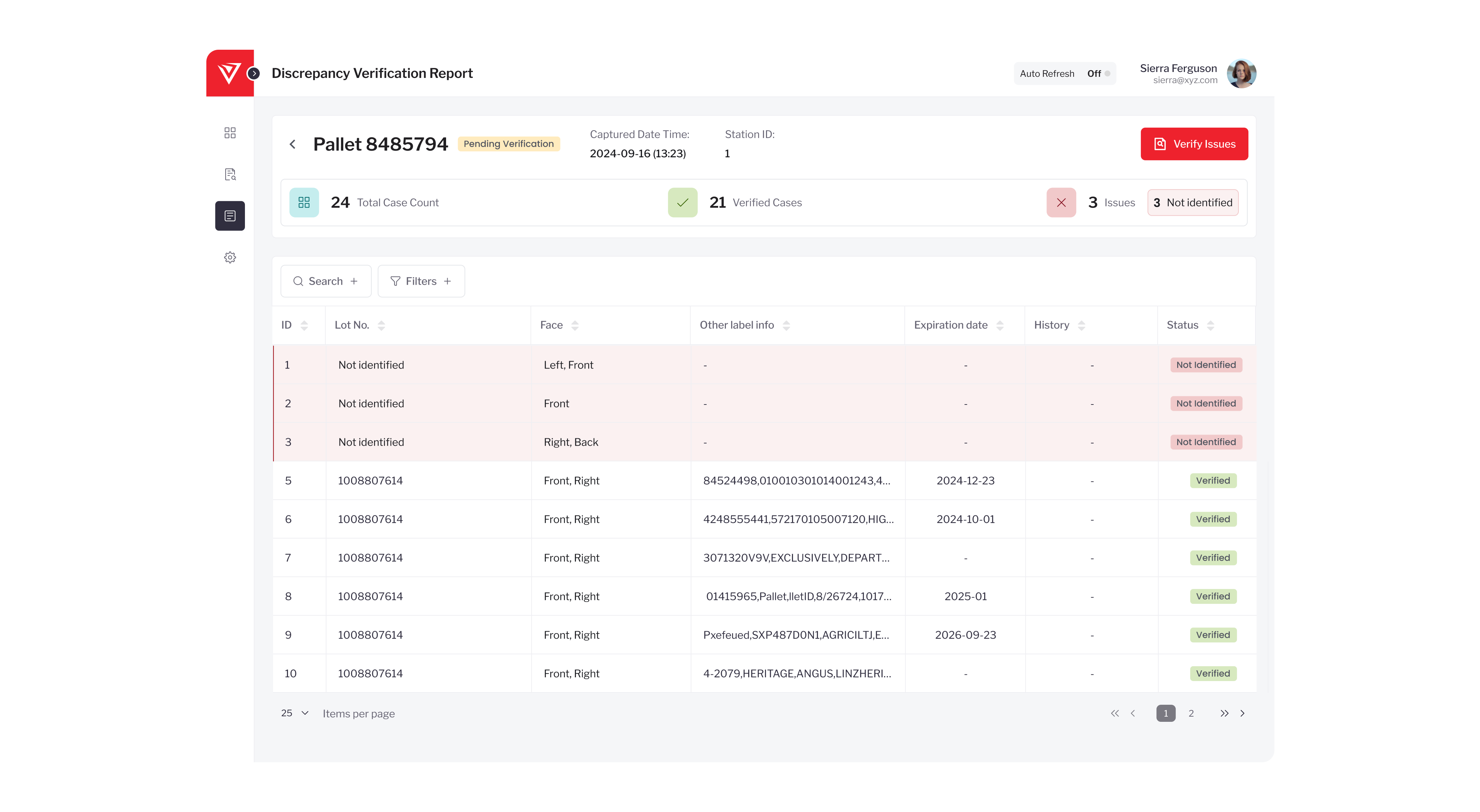Click the red X Issues icon
The height and width of the screenshot is (812, 1480).
pyautogui.click(x=1061, y=202)
